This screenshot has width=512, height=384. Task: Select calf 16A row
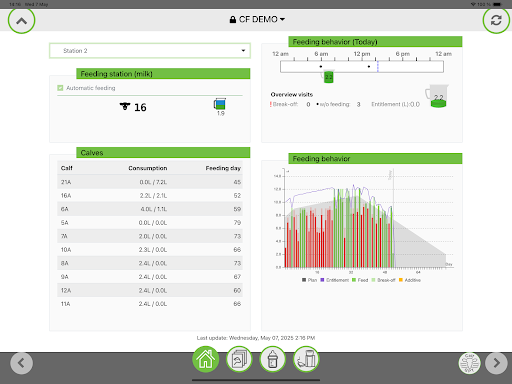coord(150,196)
